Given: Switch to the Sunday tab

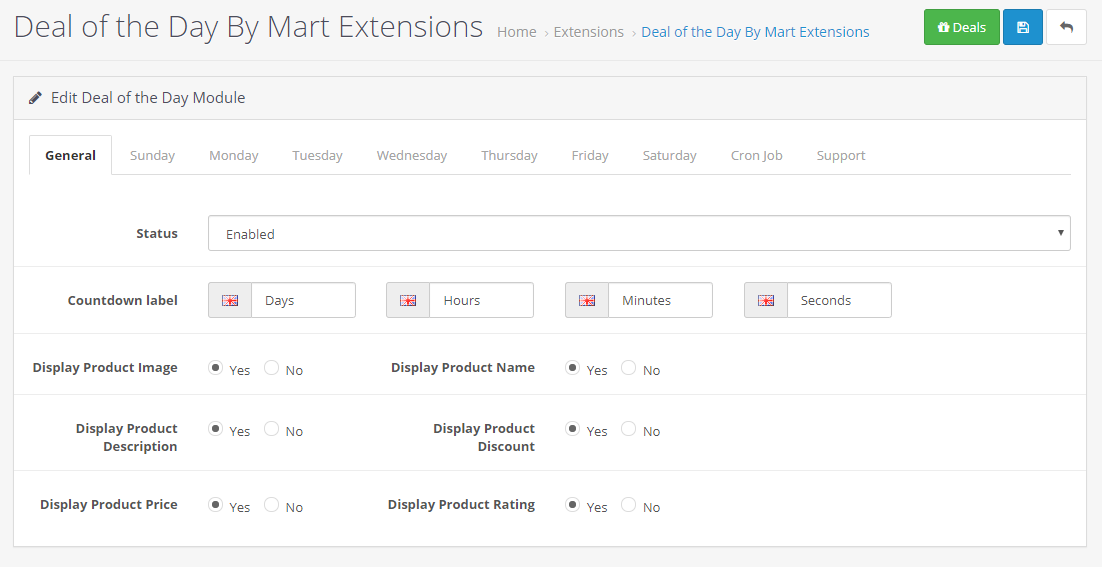Looking at the screenshot, I should pos(153,155).
